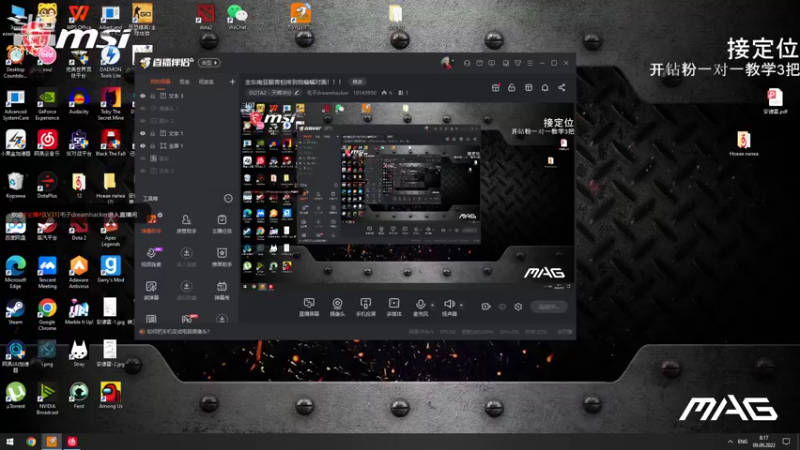Open the screen mode pill beside the logo
Viewport: 800px width, 450px height.
coord(209,63)
